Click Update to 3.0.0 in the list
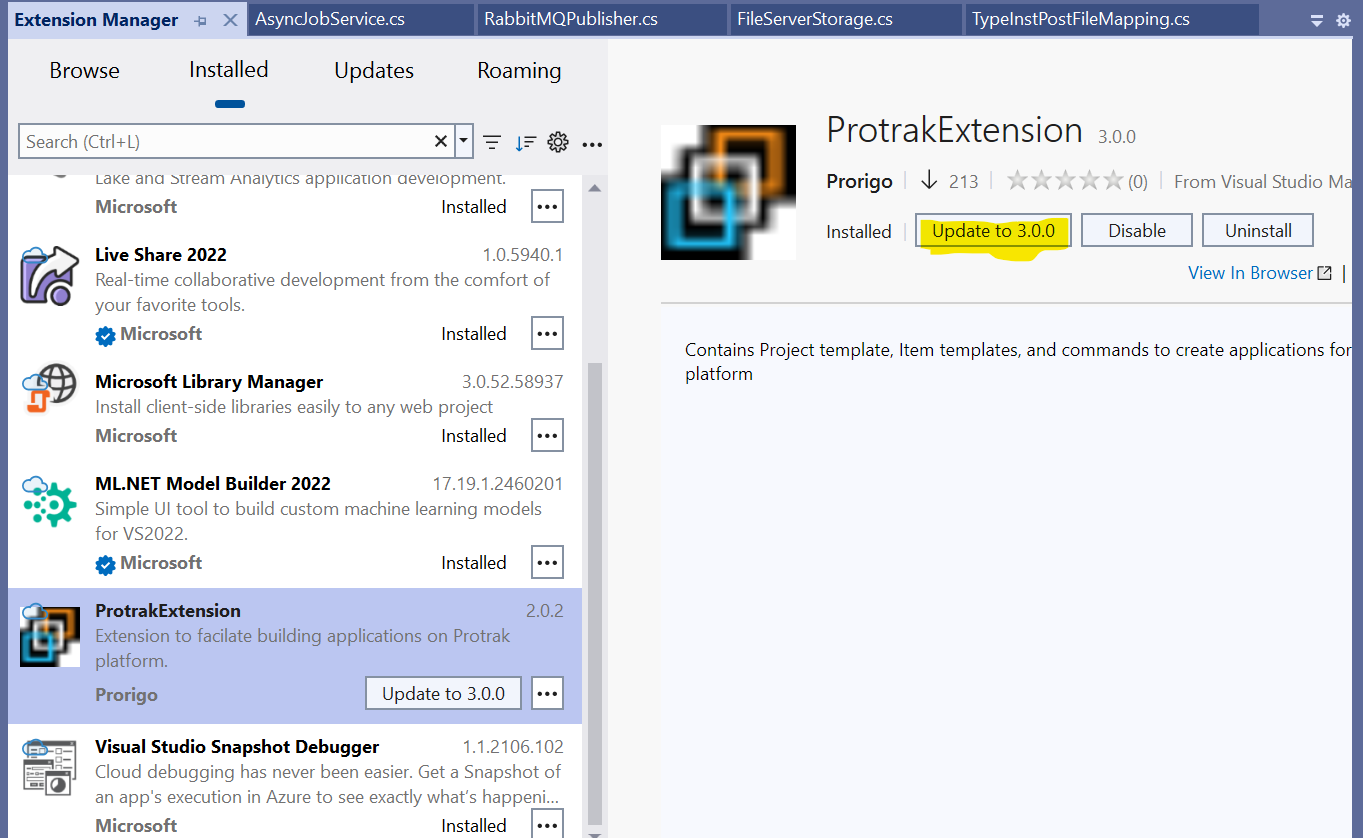 [x=443, y=693]
